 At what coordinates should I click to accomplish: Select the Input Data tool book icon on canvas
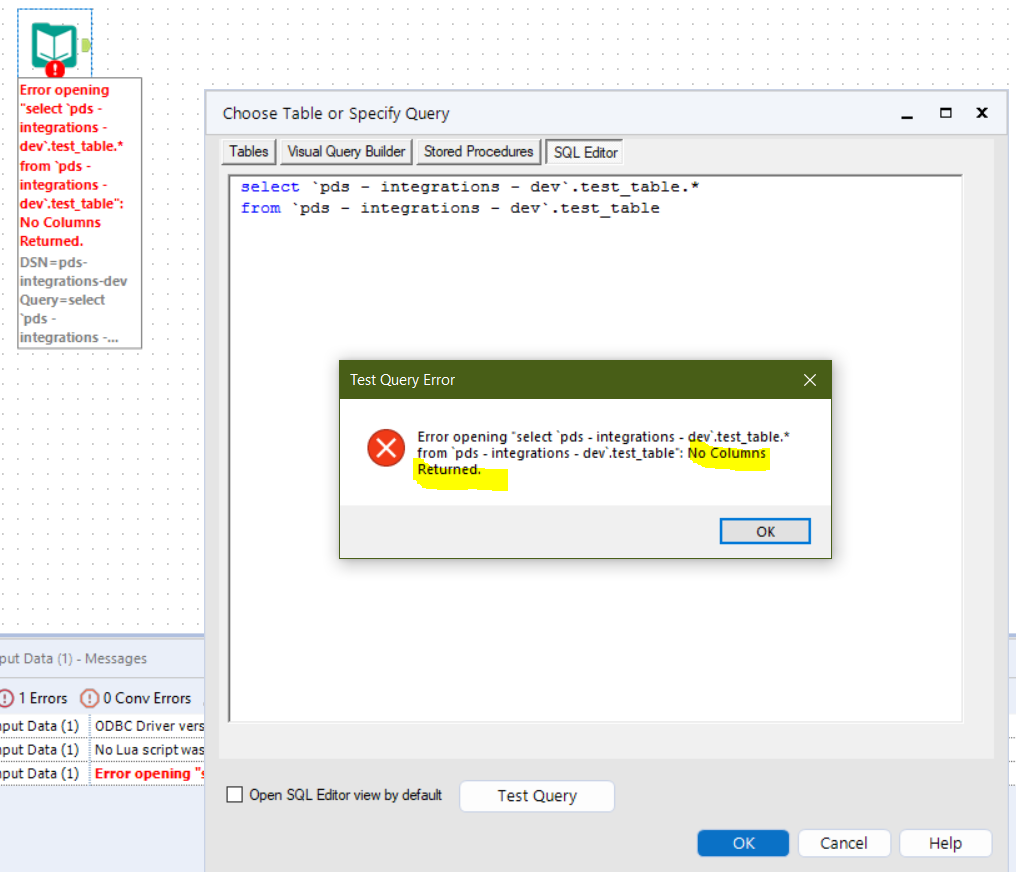(53, 42)
